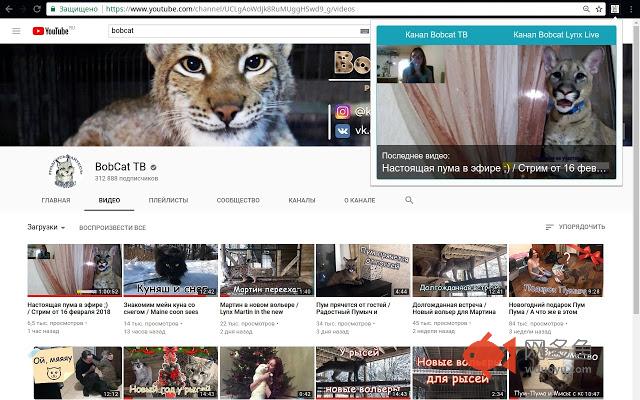Click the YouTube logo
Screen dimensions: 640x400
point(52,31)
